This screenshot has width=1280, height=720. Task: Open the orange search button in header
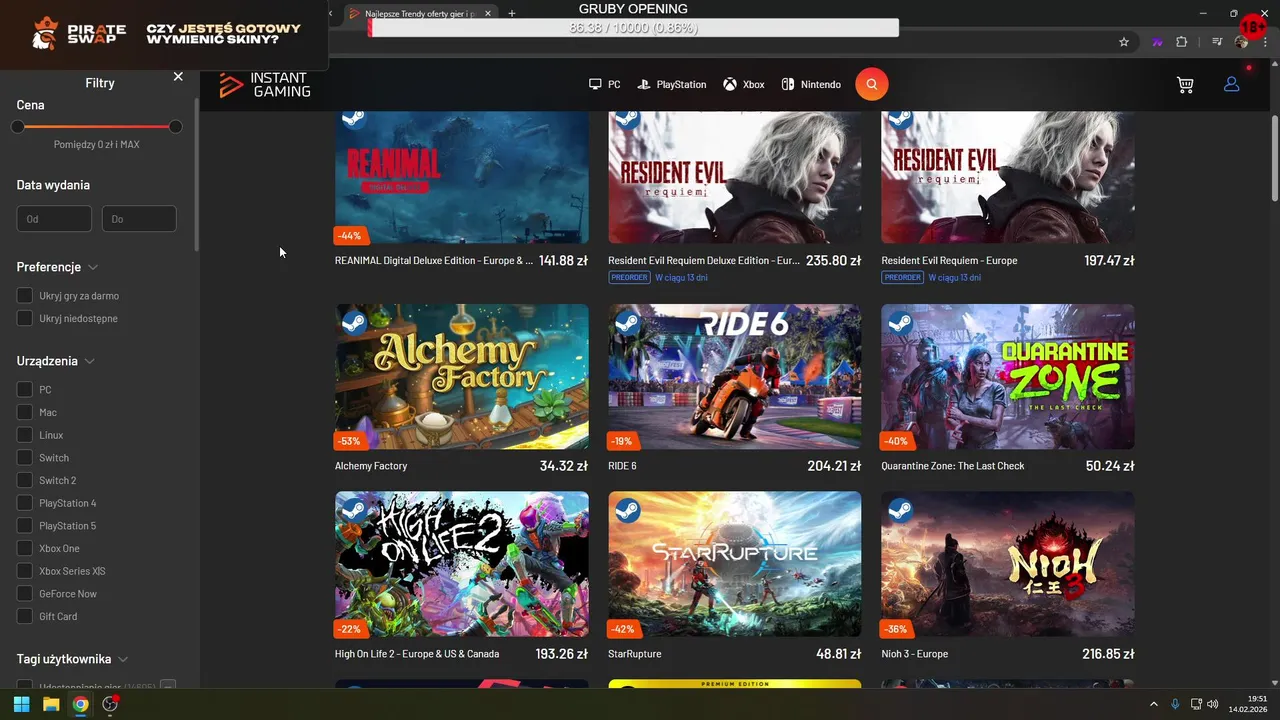point(871,84)
